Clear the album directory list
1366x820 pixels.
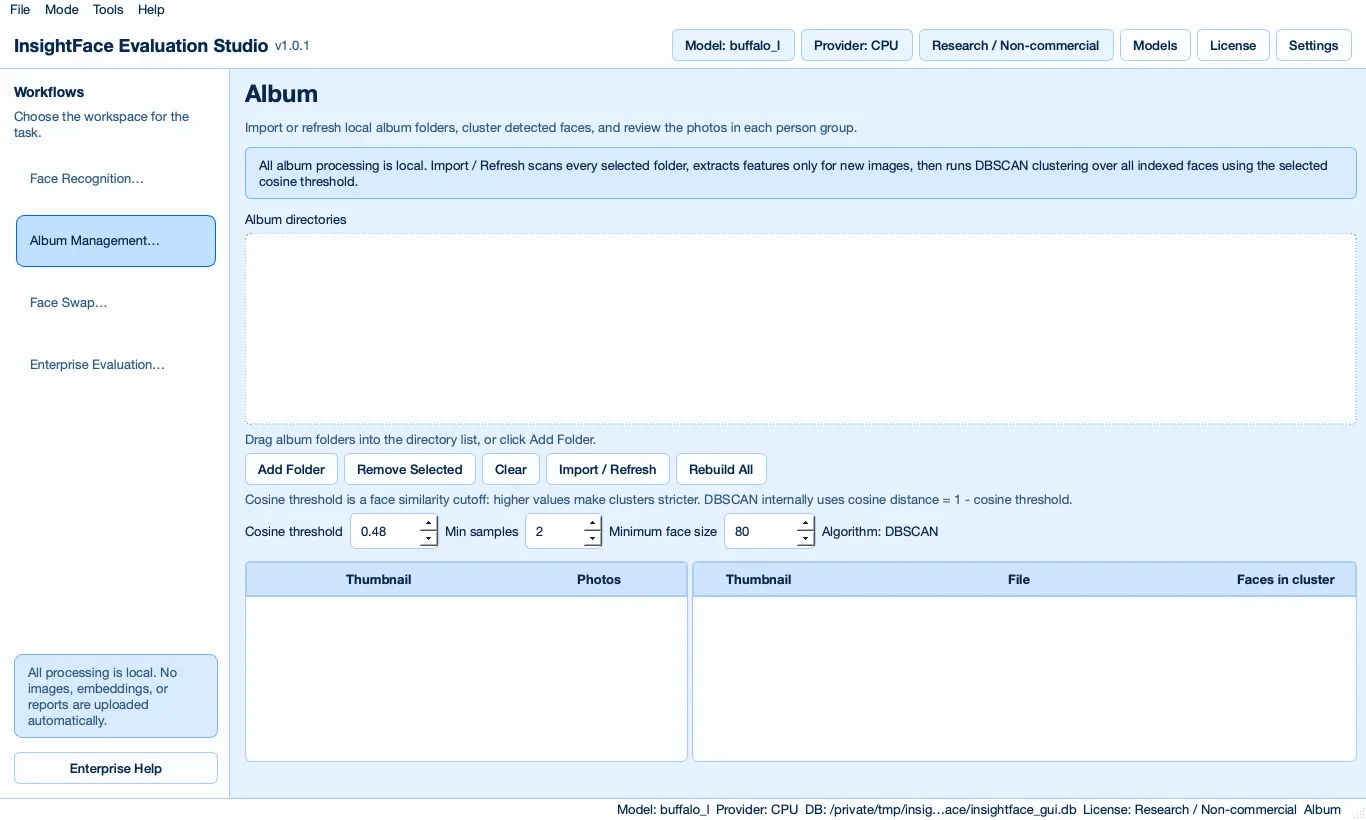point(511,469)
